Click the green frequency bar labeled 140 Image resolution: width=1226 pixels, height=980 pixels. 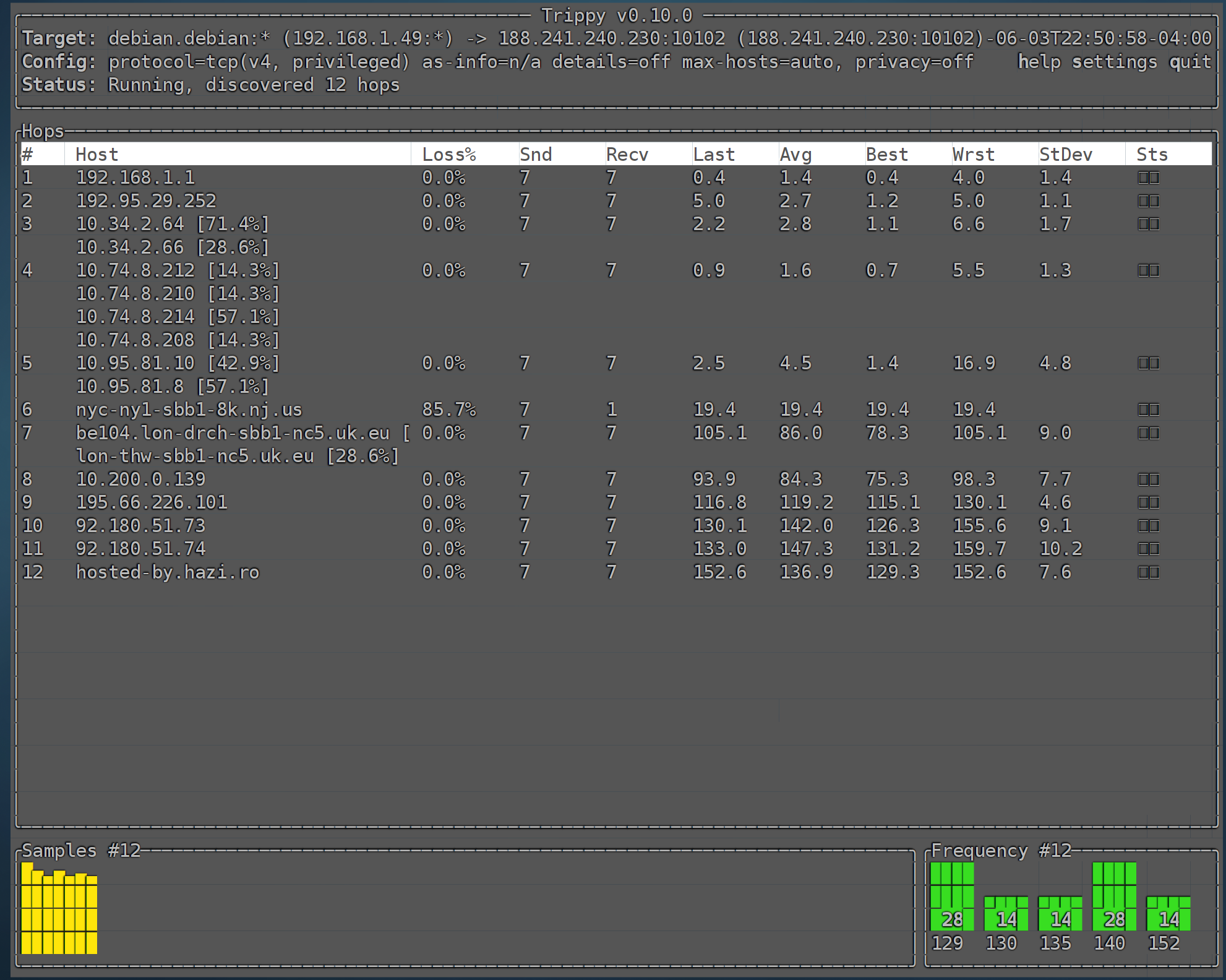(1114, 896)
